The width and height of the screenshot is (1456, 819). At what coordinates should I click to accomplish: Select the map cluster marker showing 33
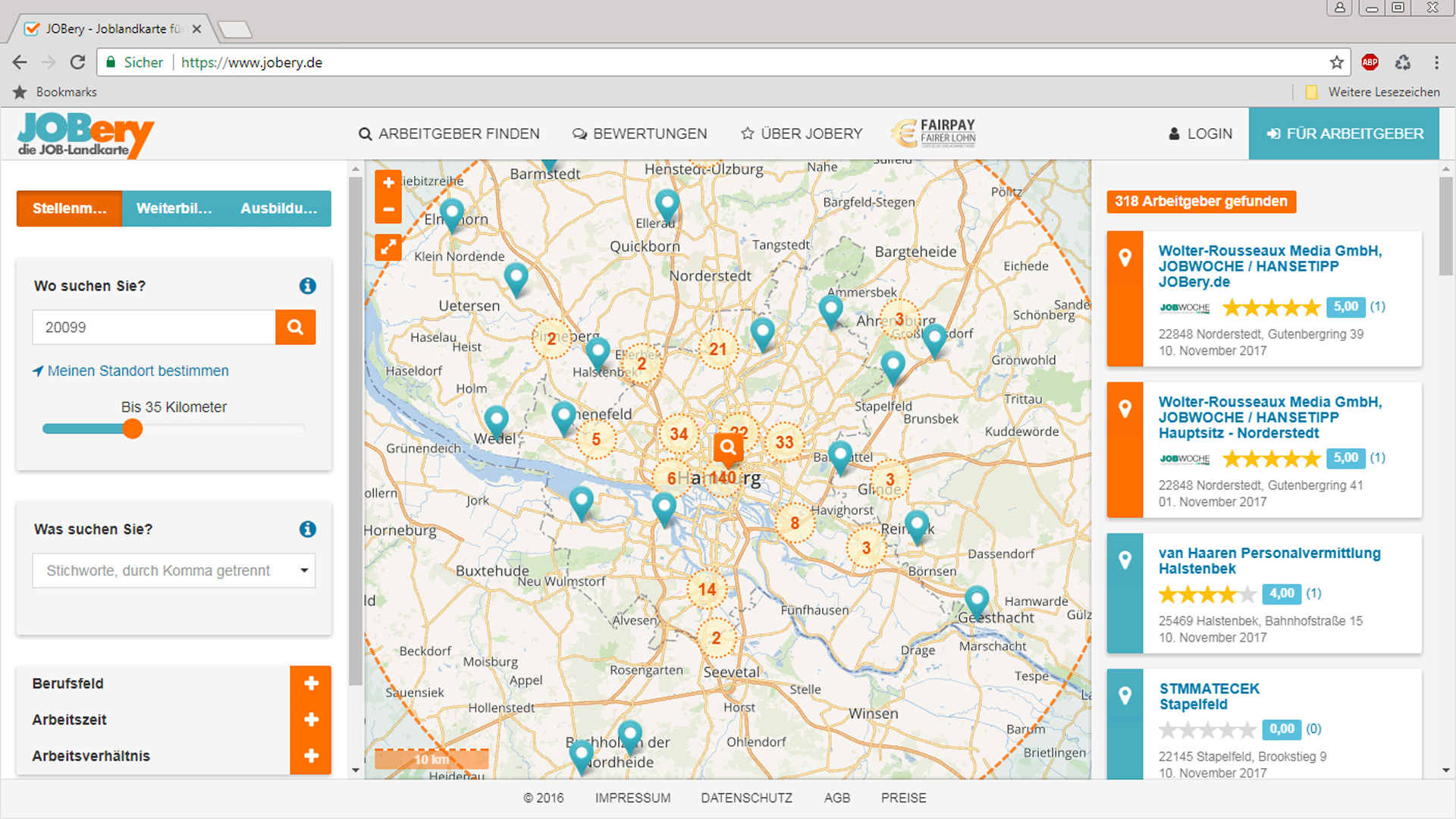coord(784,442)
